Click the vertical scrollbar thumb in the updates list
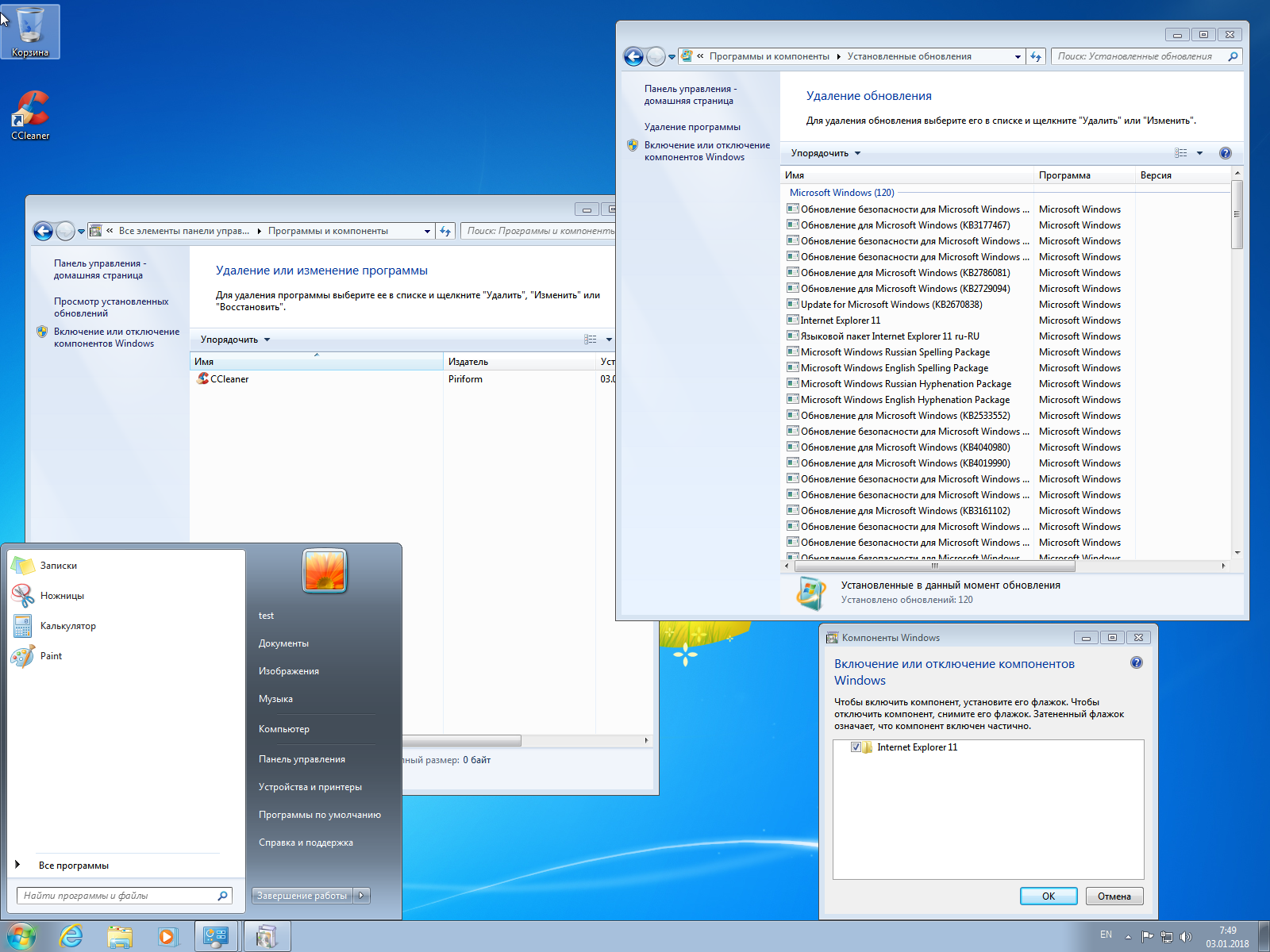 (1237, 214)
